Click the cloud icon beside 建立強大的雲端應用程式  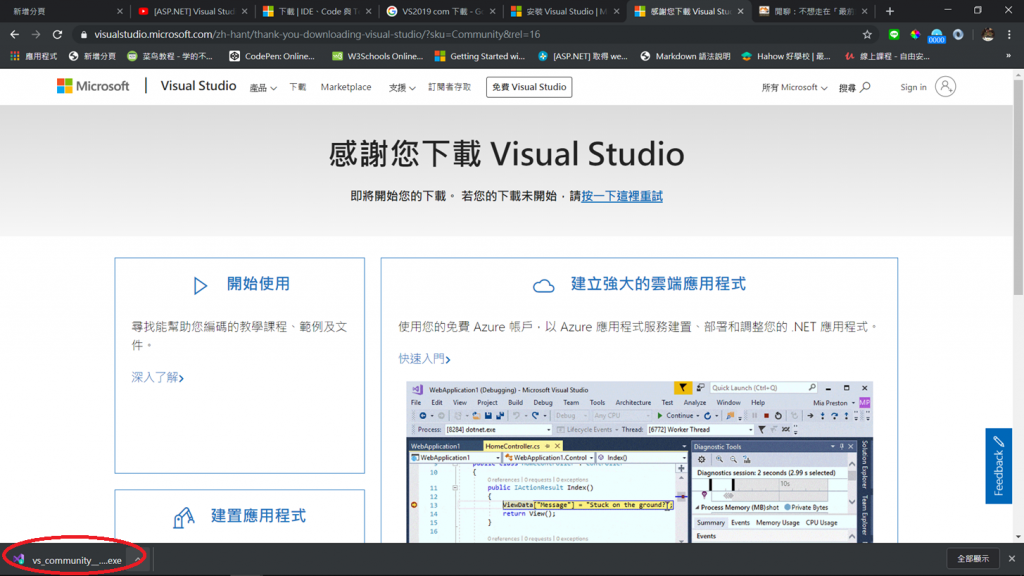543,285
